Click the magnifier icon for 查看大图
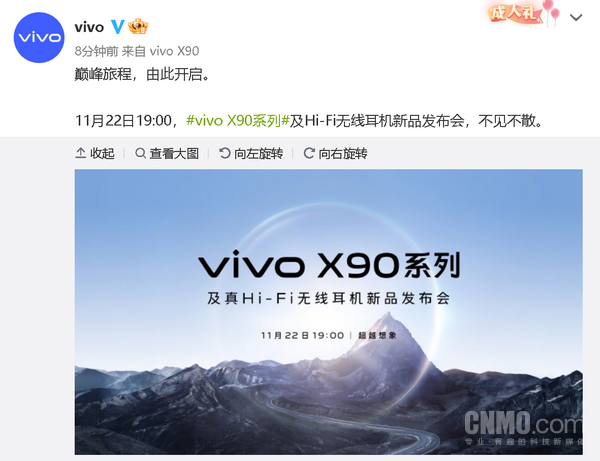Screen dimensions: 600x461 [x=140, y=153]
